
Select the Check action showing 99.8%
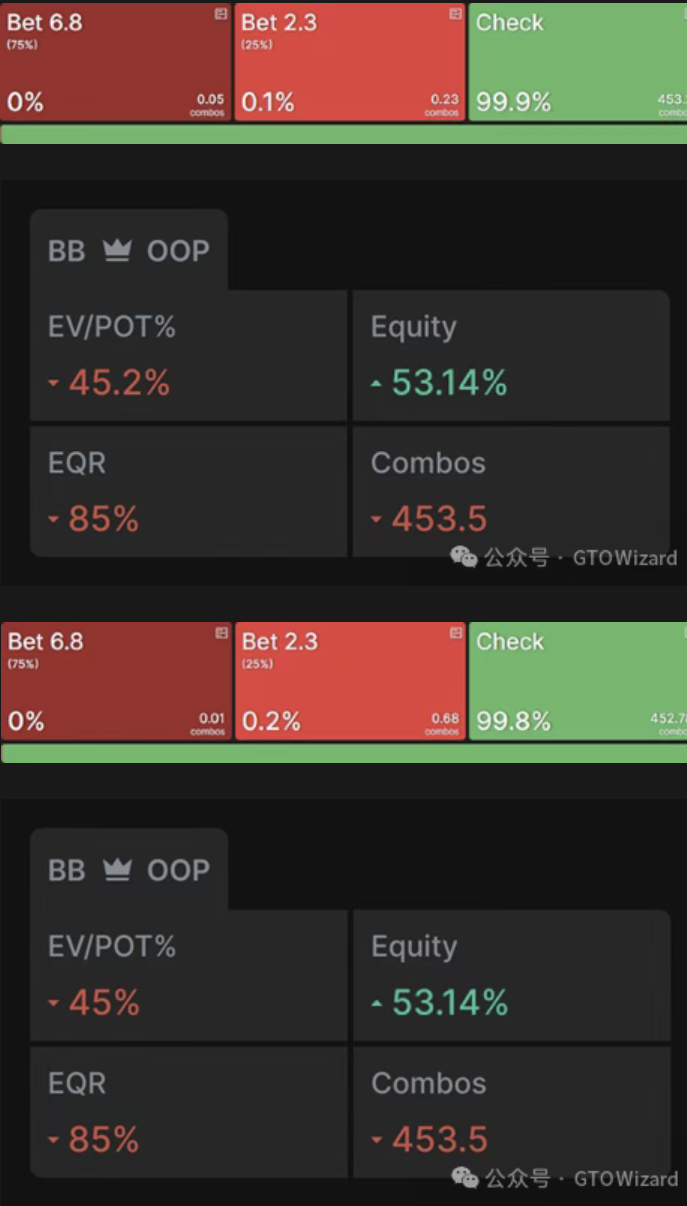pyautogui.click(x=577, y=680)
